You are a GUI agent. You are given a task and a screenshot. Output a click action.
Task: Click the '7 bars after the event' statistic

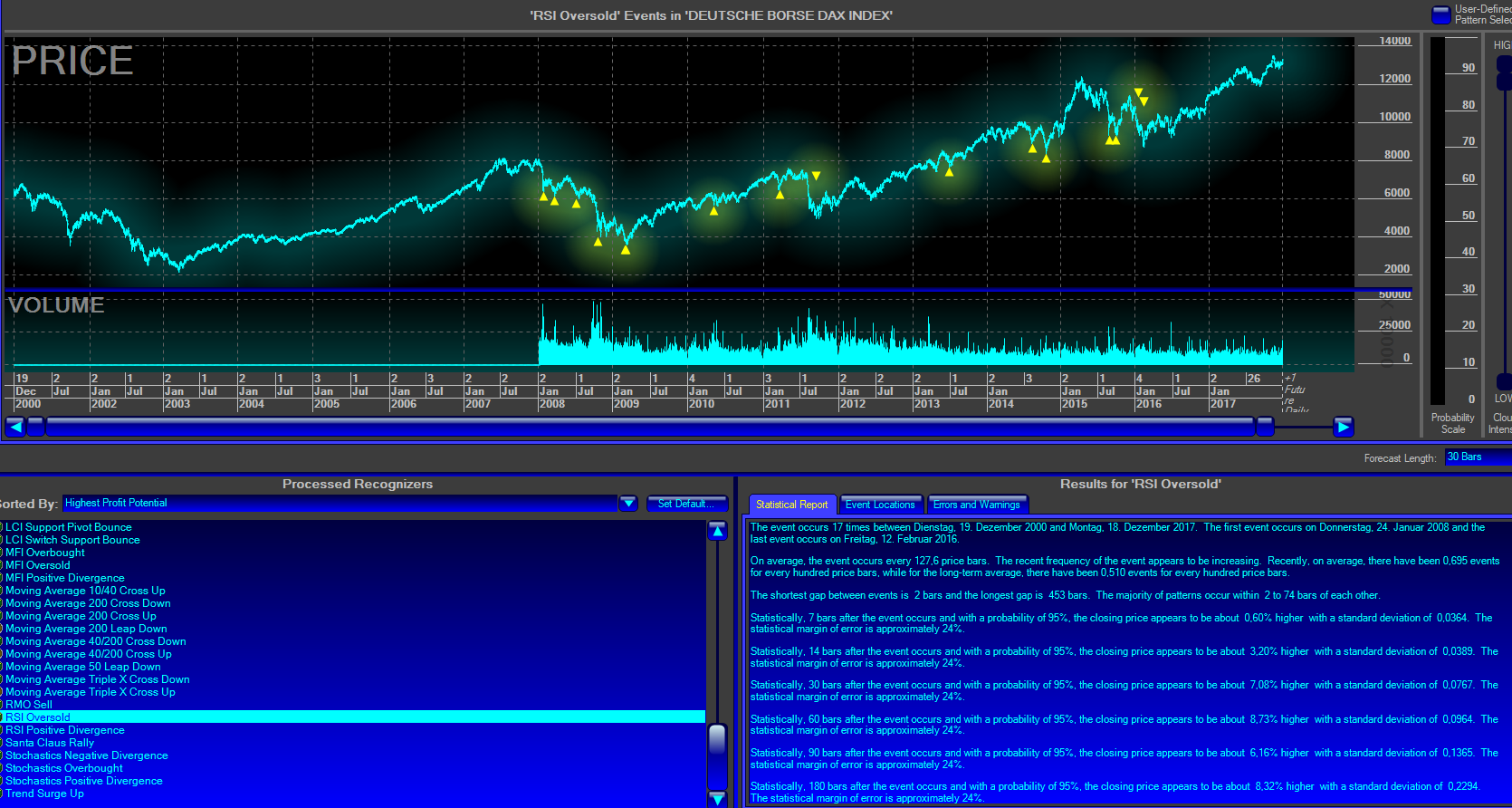click(1122, 623)
